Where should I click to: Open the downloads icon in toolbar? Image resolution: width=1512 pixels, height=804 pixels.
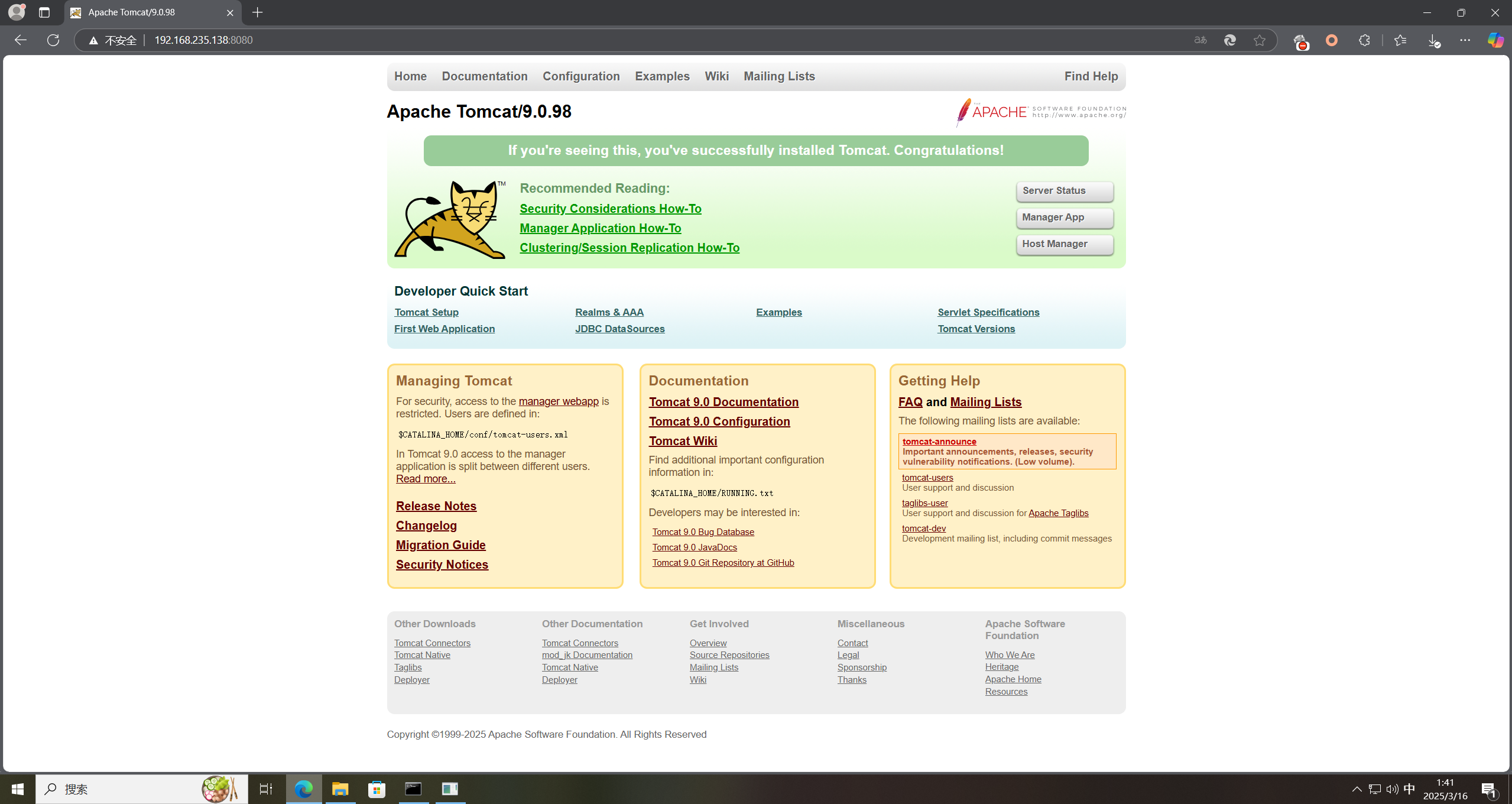pyautogui.click(x=1433, y=40)
